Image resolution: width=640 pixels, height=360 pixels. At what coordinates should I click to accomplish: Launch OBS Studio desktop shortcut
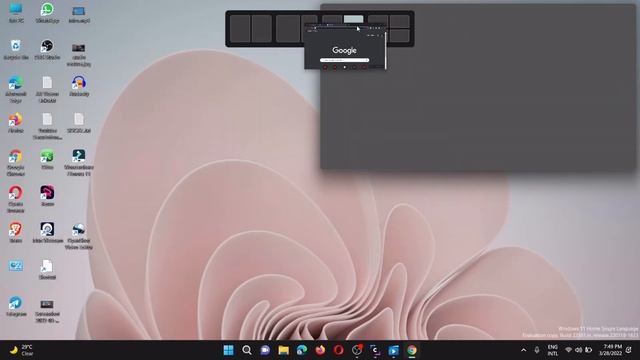pos(47,49)
